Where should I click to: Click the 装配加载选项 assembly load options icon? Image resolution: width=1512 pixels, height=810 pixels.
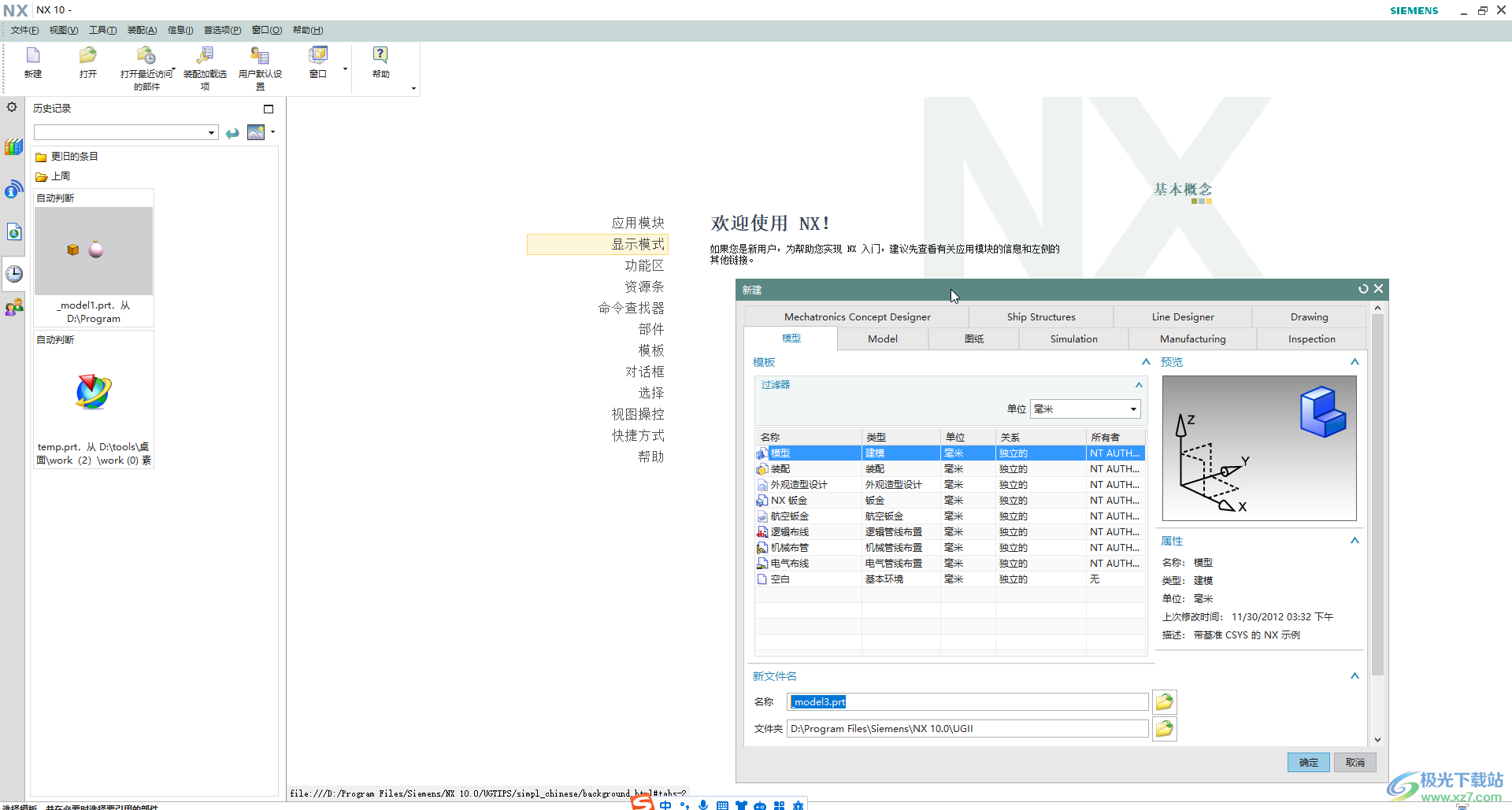click(205, 55)
